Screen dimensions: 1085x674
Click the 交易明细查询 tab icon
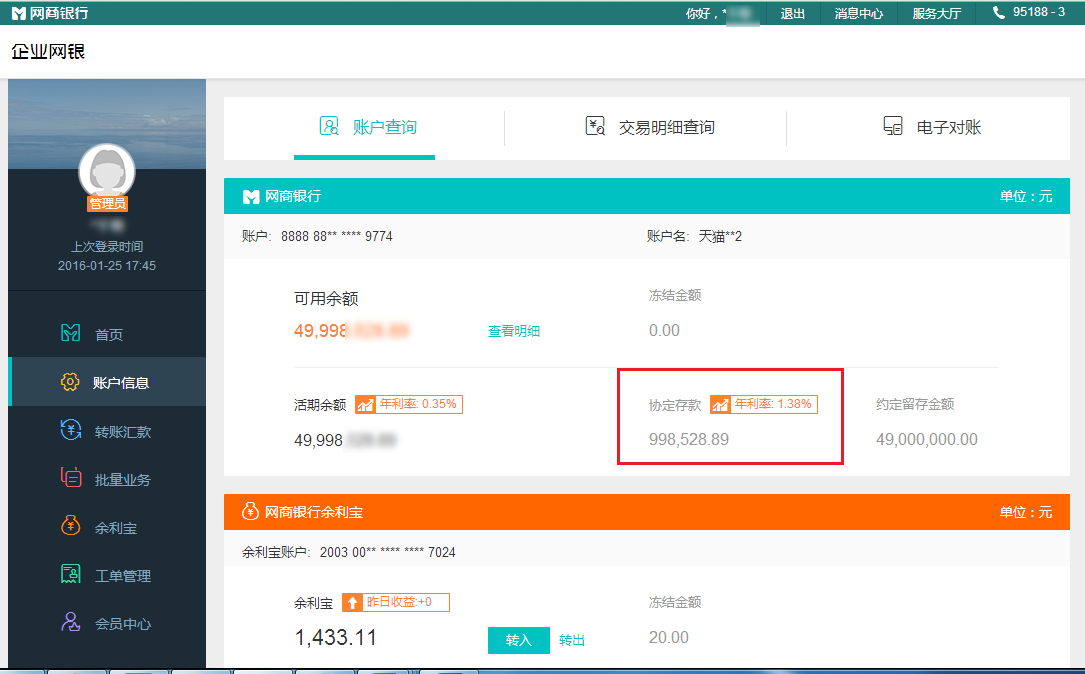[x=595, y=125]
